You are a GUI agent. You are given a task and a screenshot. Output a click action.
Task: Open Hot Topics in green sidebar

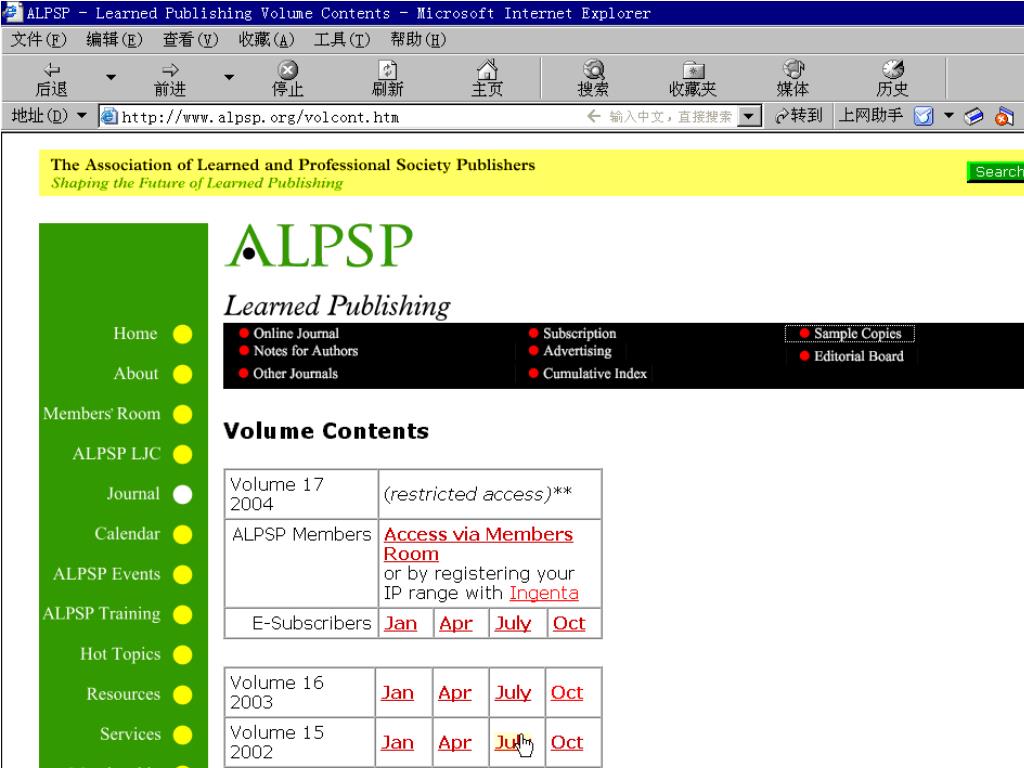tap(120, 654)
